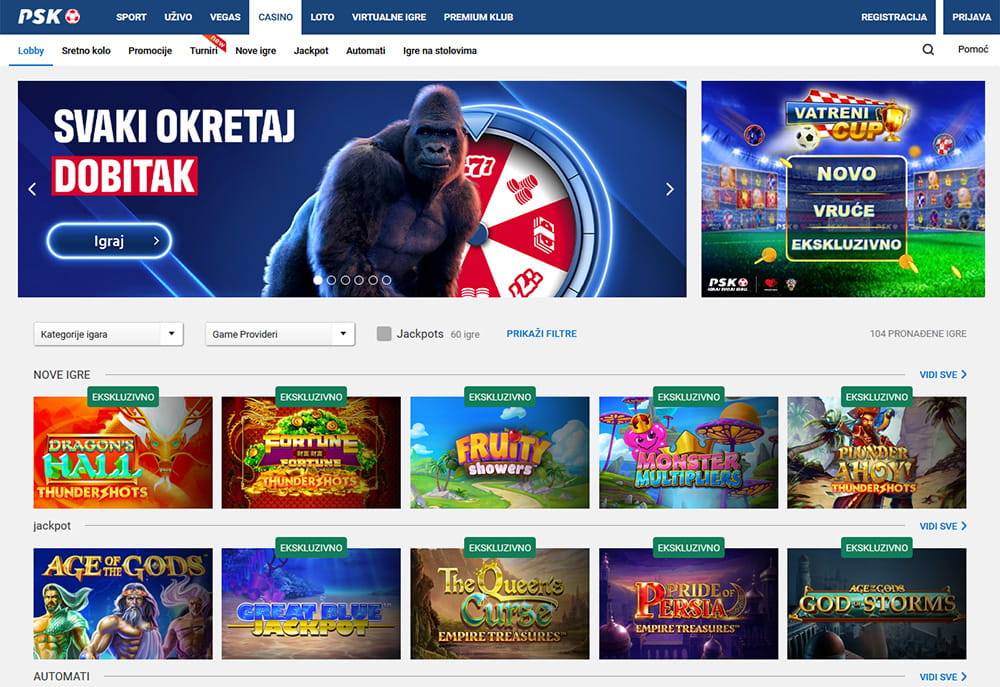
Task: Enable the Jackpots checkbox filter
Action: click(x=384, y=334)
